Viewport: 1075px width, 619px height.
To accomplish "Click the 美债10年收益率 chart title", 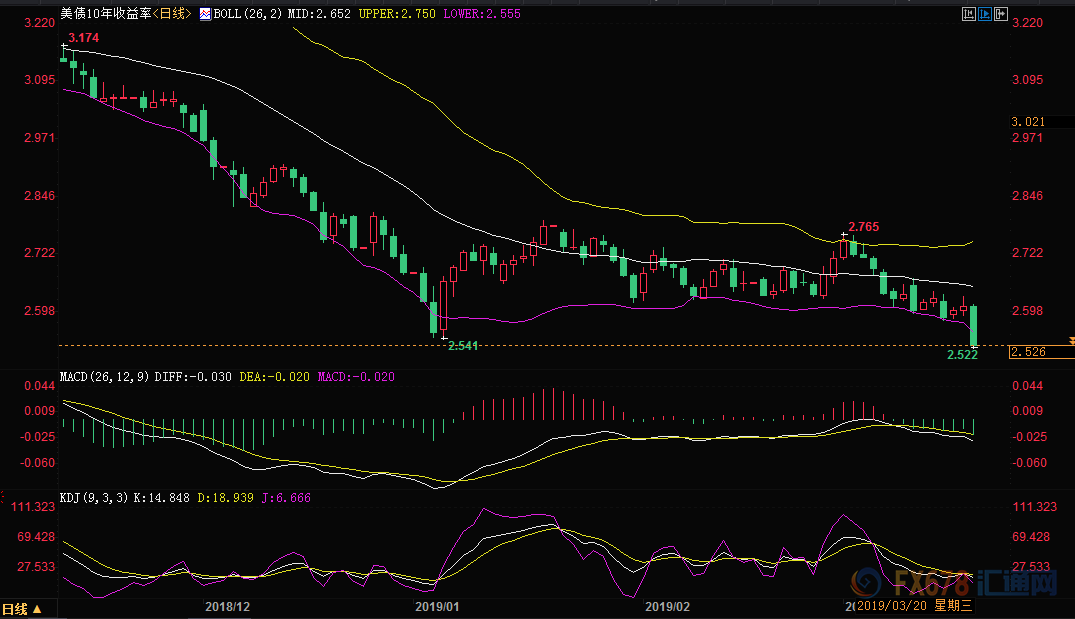I will (104, 16).
